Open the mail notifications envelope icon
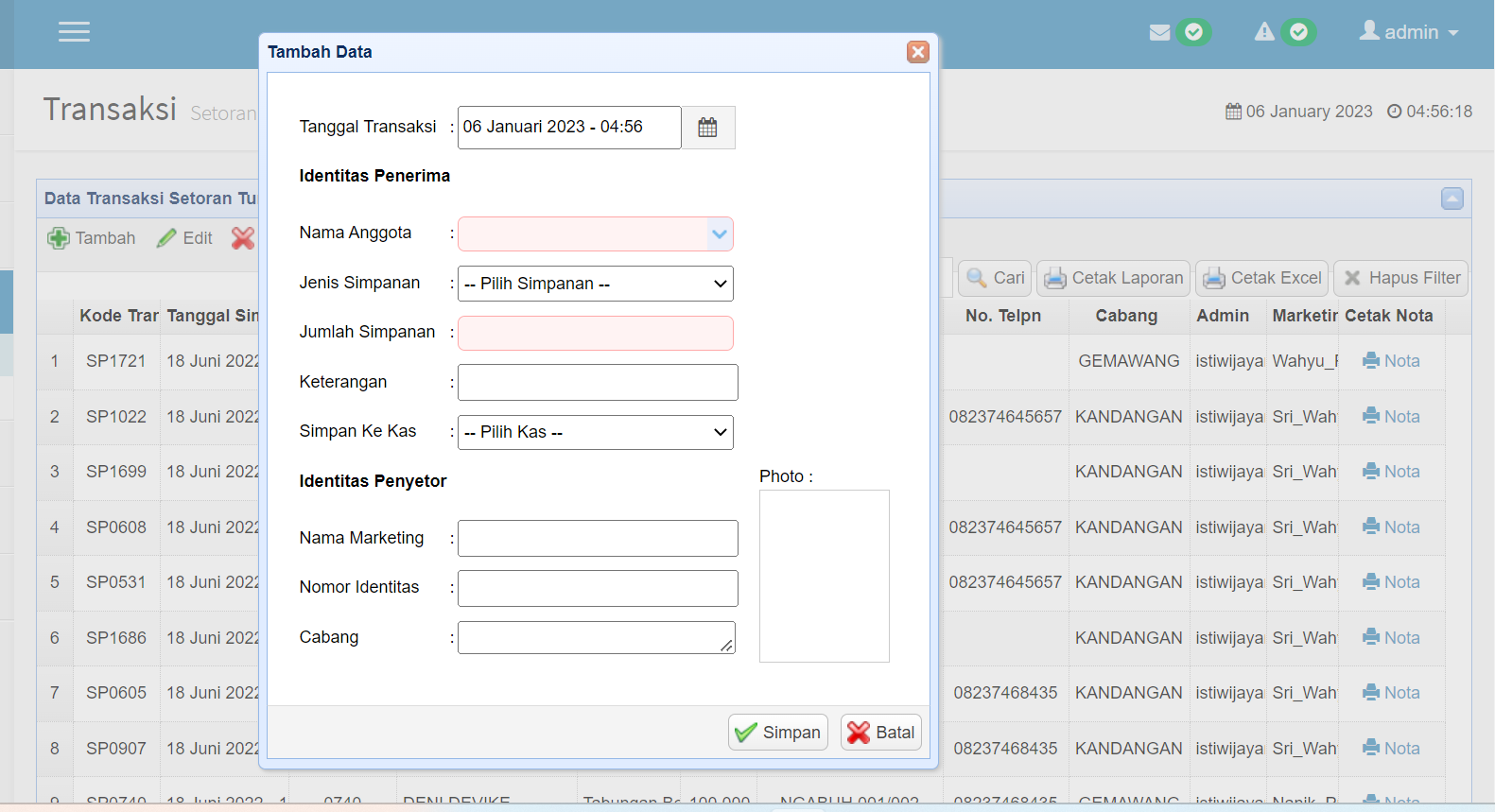Screen dimensions: 1495x812 (x=1159, y=33)
